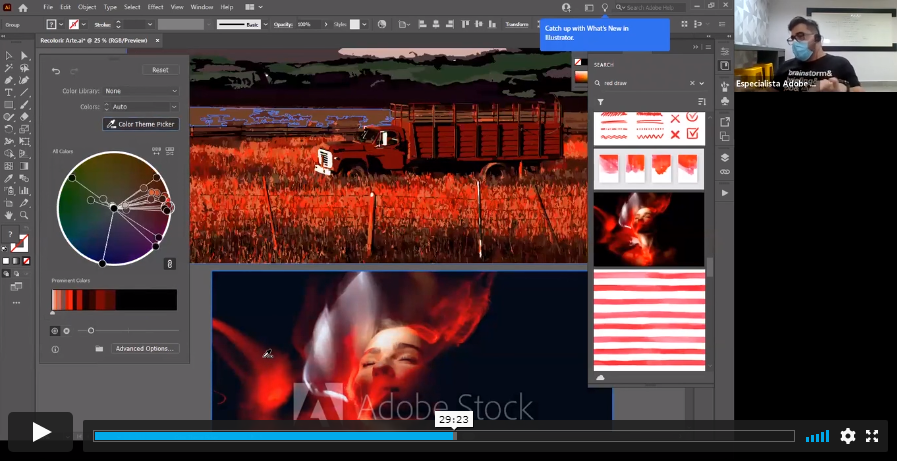Select the Eraser tool
The width and height of the screenshot is (897, 462).
pos(24,117)
